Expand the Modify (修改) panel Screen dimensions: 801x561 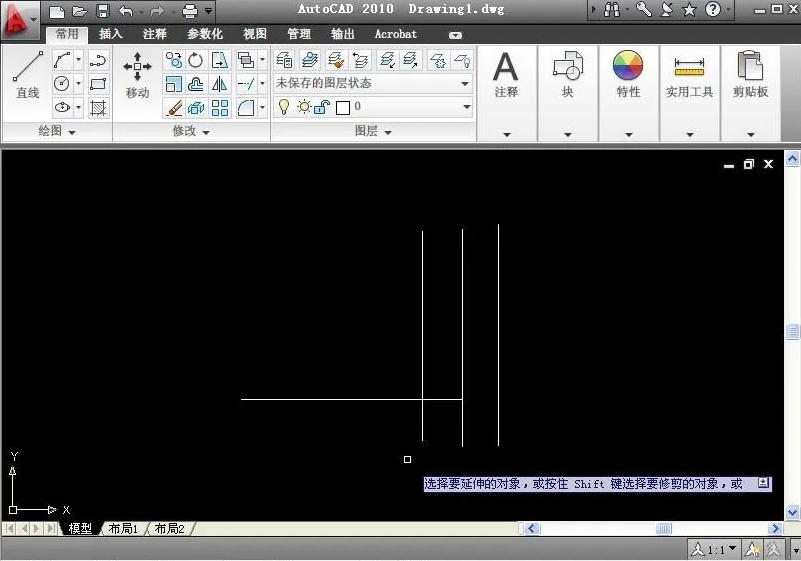191,132
